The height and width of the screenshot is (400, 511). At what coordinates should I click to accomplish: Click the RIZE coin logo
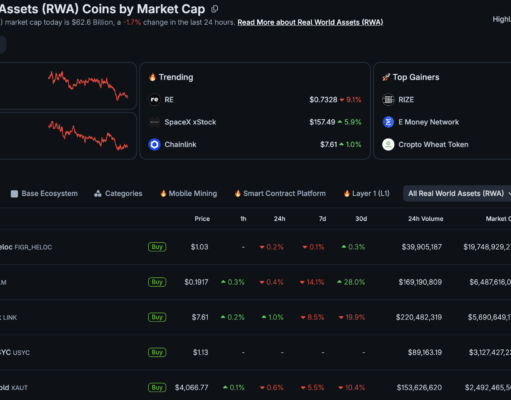pos(388,100)
